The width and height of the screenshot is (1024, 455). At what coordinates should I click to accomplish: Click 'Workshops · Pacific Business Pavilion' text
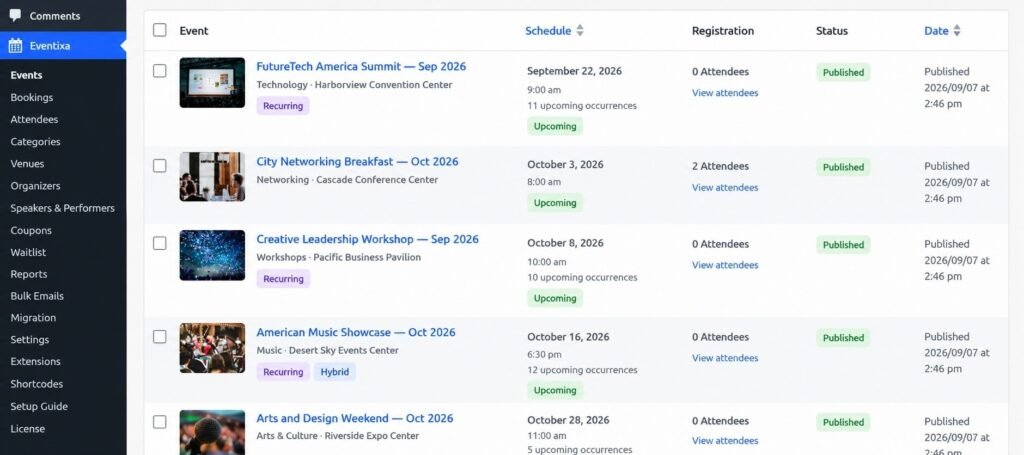point(338,257)
